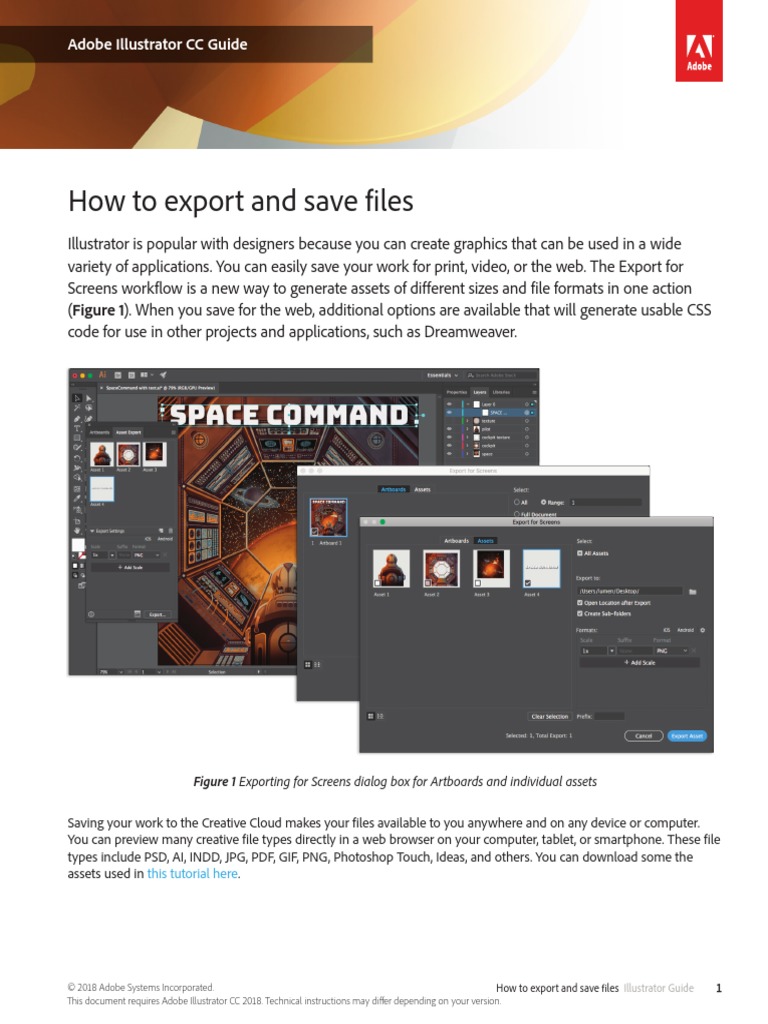Click the Android preset in front dialog
Viewport: 768px width, 1024px height.
point(685,630)
